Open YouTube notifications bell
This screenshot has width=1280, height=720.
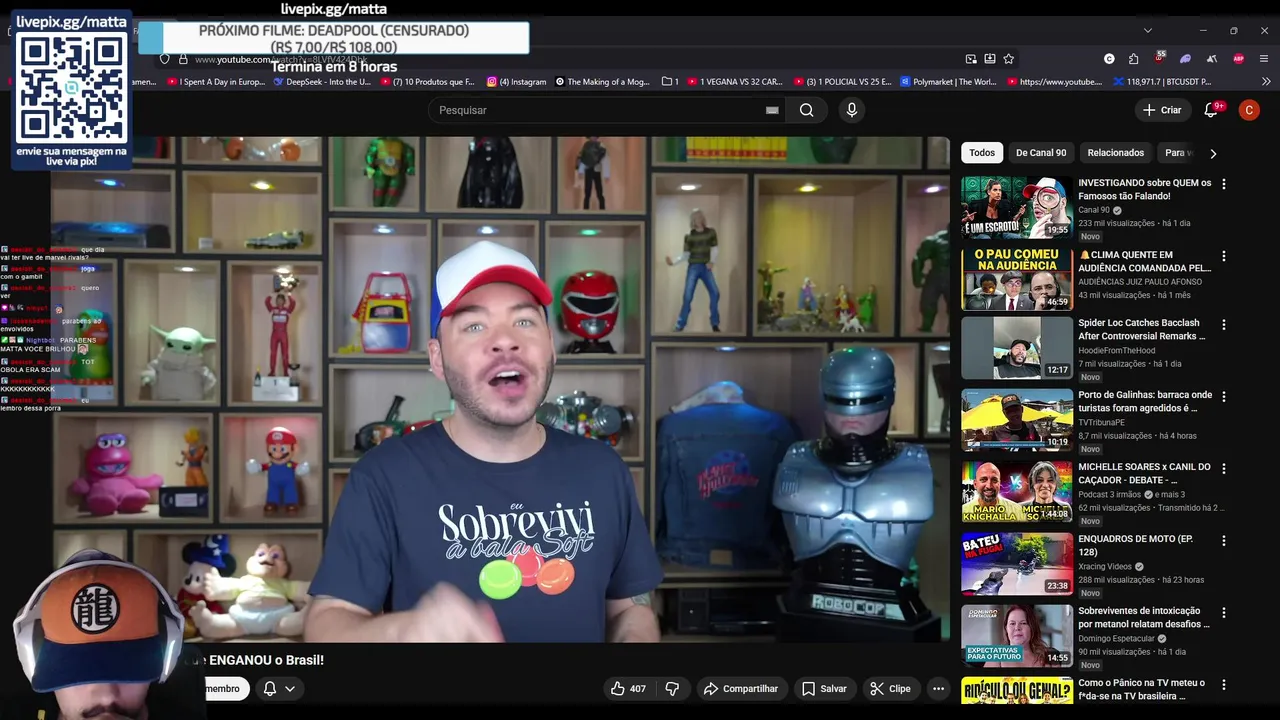click(1211, 110)
